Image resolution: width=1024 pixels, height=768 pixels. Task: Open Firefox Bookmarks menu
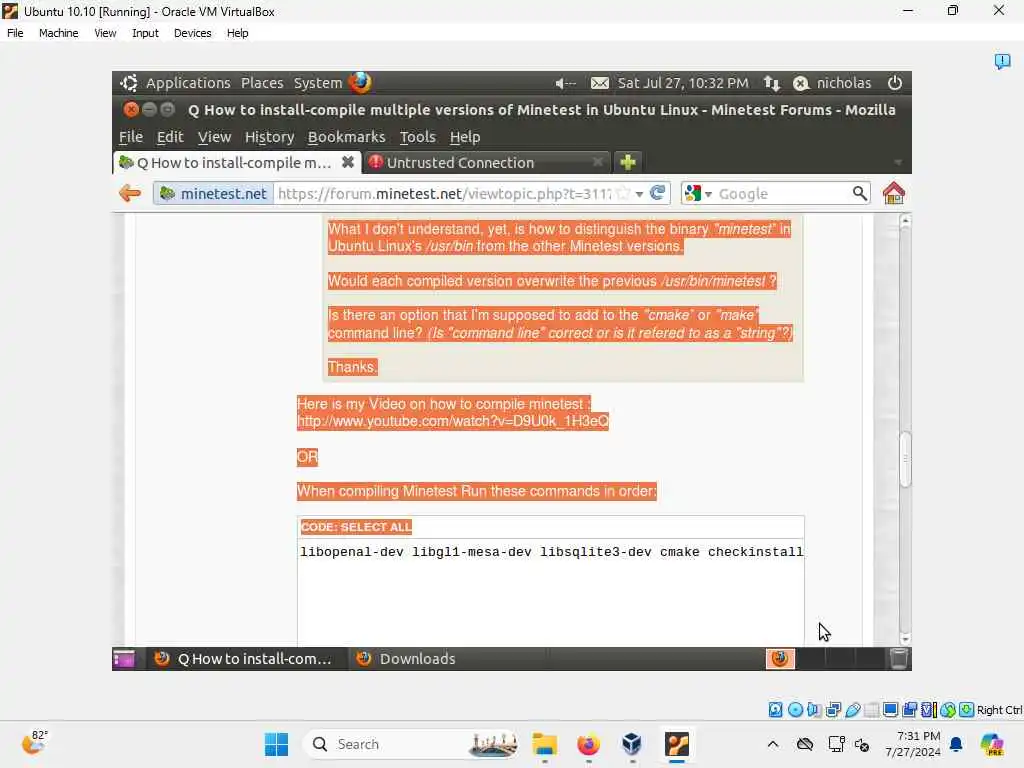tap(346, 137)
